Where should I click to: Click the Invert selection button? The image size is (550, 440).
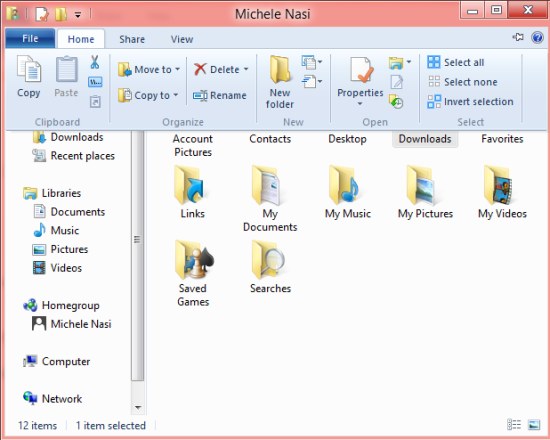click(x=470, y=101)
